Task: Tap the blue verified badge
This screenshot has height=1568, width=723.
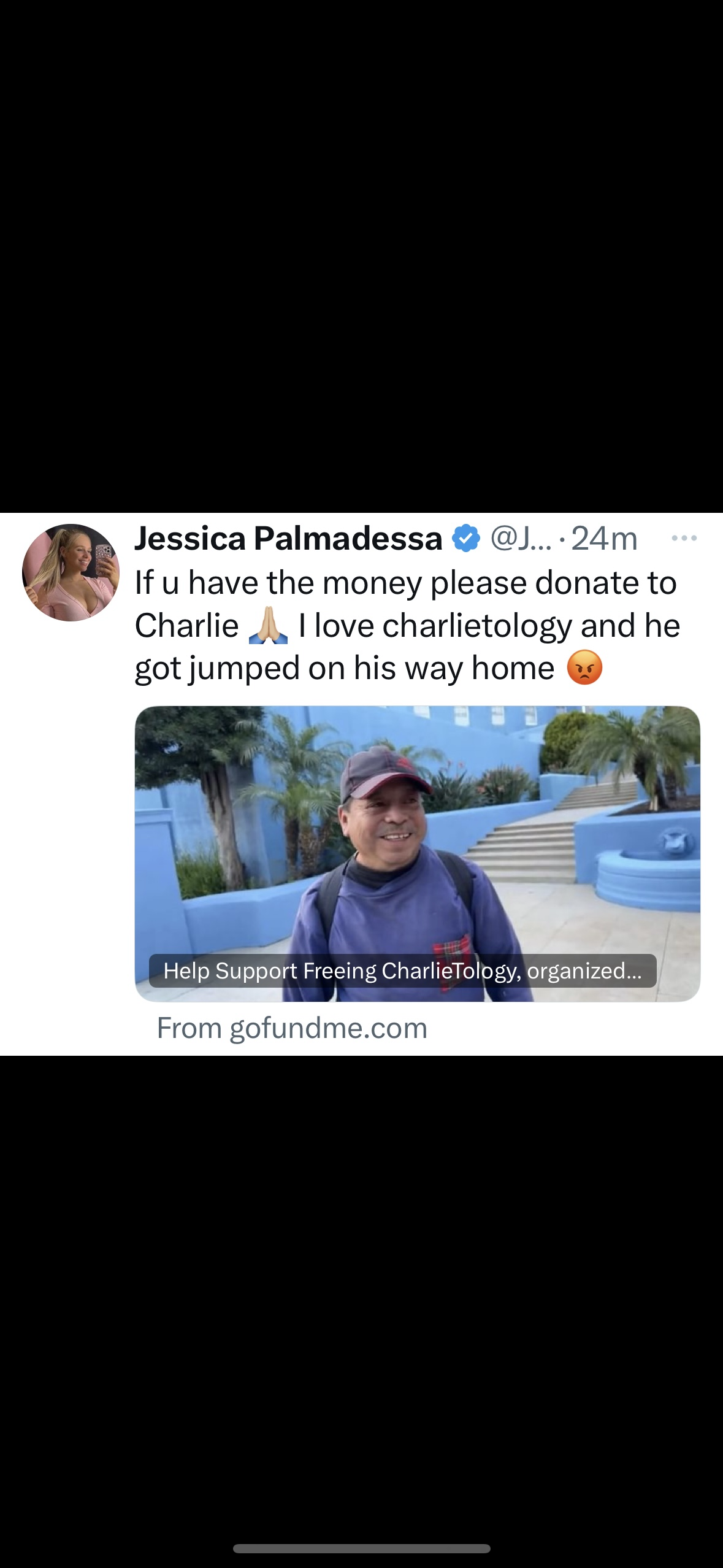Action: (x=466, y=539)
